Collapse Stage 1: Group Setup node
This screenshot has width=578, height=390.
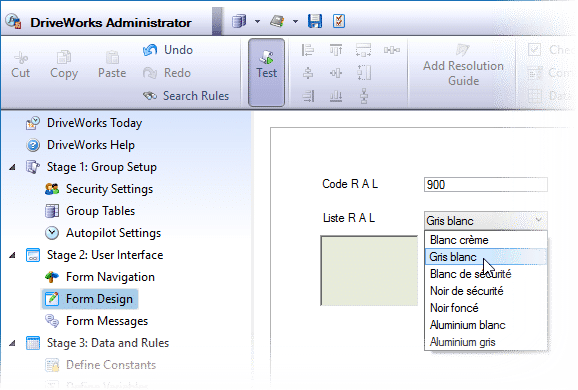[x=13, y=167]
